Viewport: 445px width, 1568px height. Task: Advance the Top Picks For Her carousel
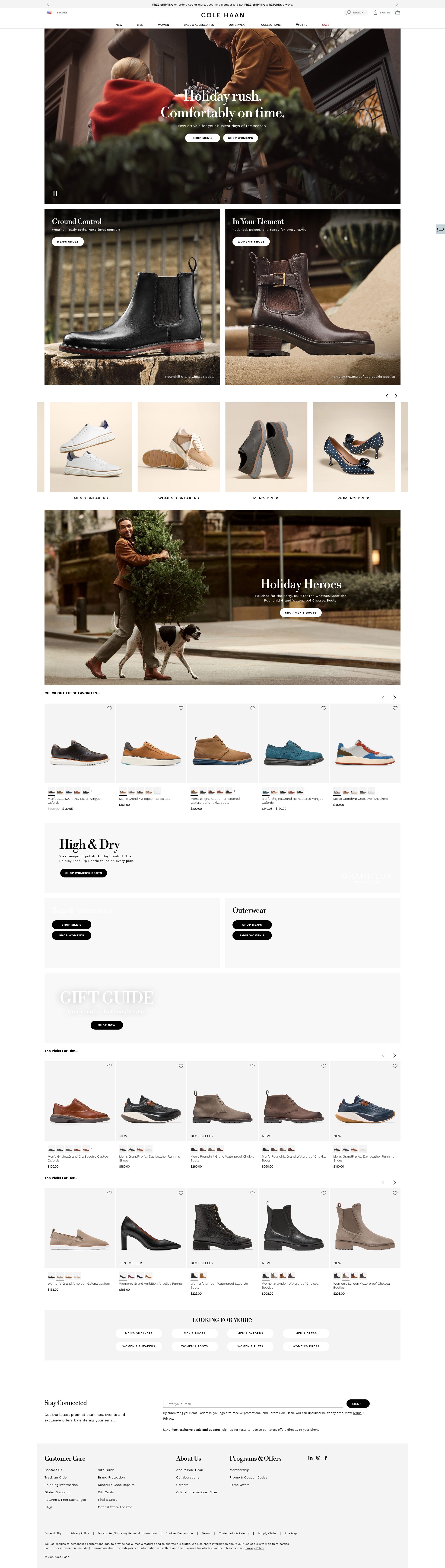(394, 1183)
